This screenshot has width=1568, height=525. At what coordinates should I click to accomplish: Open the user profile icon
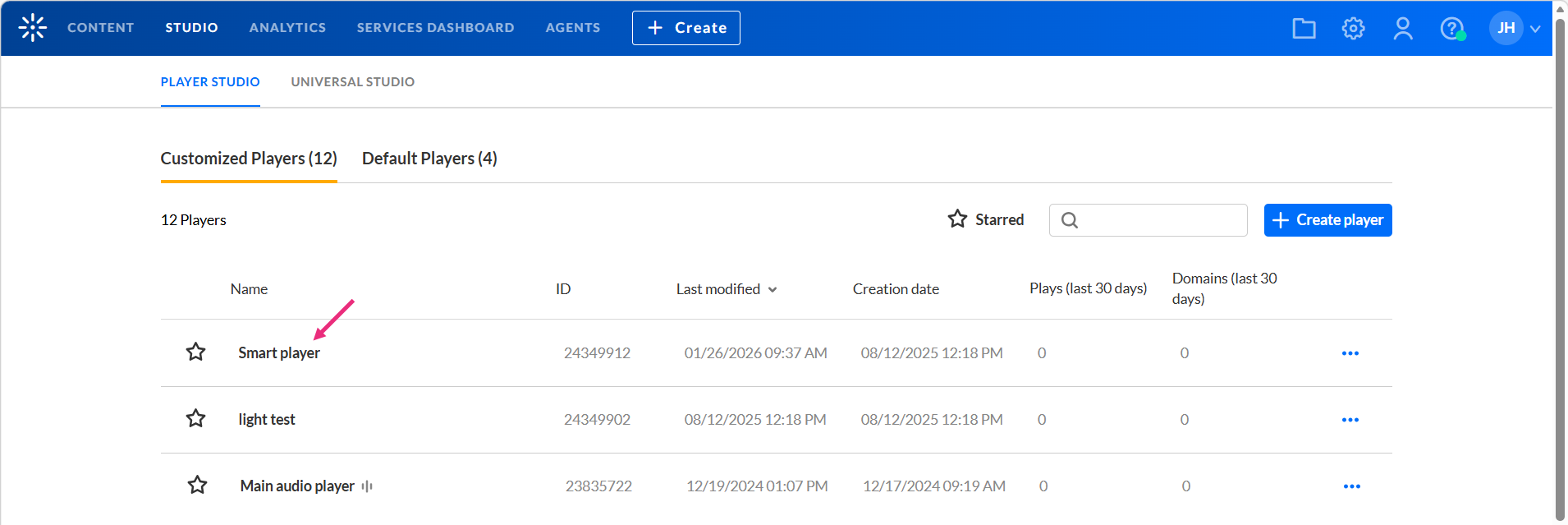[x=1403, y=29]
